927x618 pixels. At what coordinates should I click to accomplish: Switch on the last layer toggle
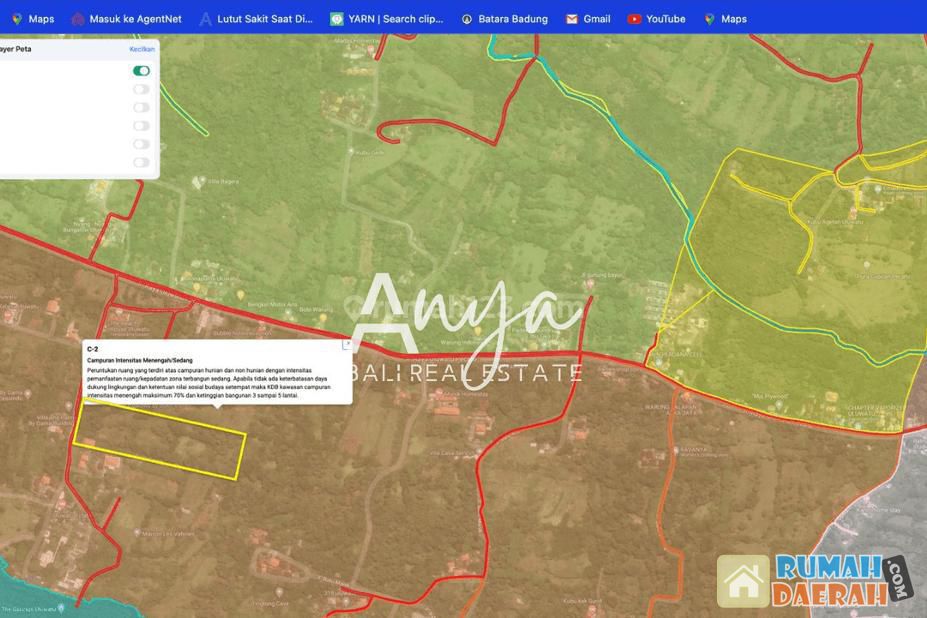coord(141,162)
